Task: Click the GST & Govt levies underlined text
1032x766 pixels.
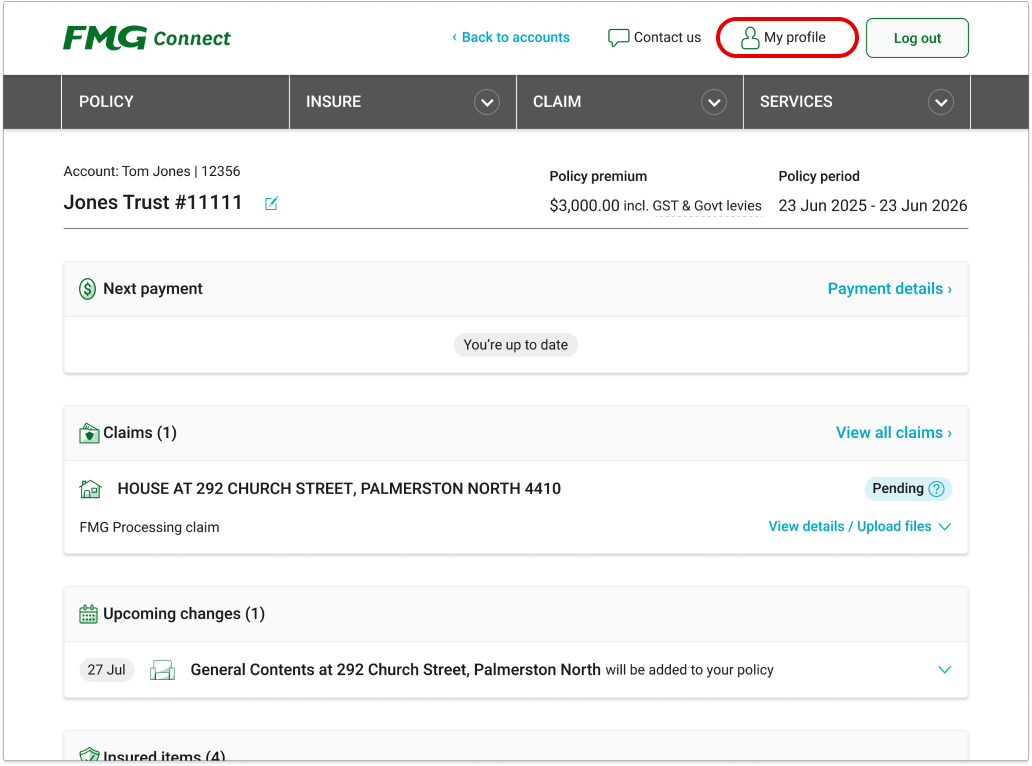Action: [x=707, y=206]
